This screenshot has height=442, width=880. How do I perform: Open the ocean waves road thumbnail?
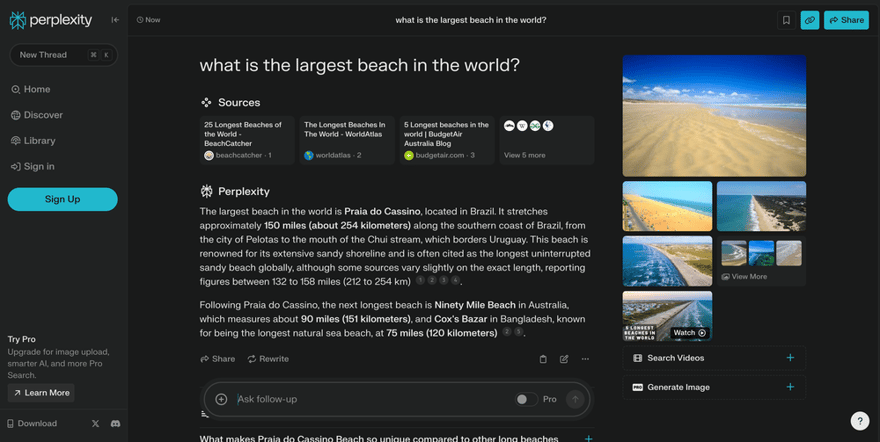(x=667, y=261)
